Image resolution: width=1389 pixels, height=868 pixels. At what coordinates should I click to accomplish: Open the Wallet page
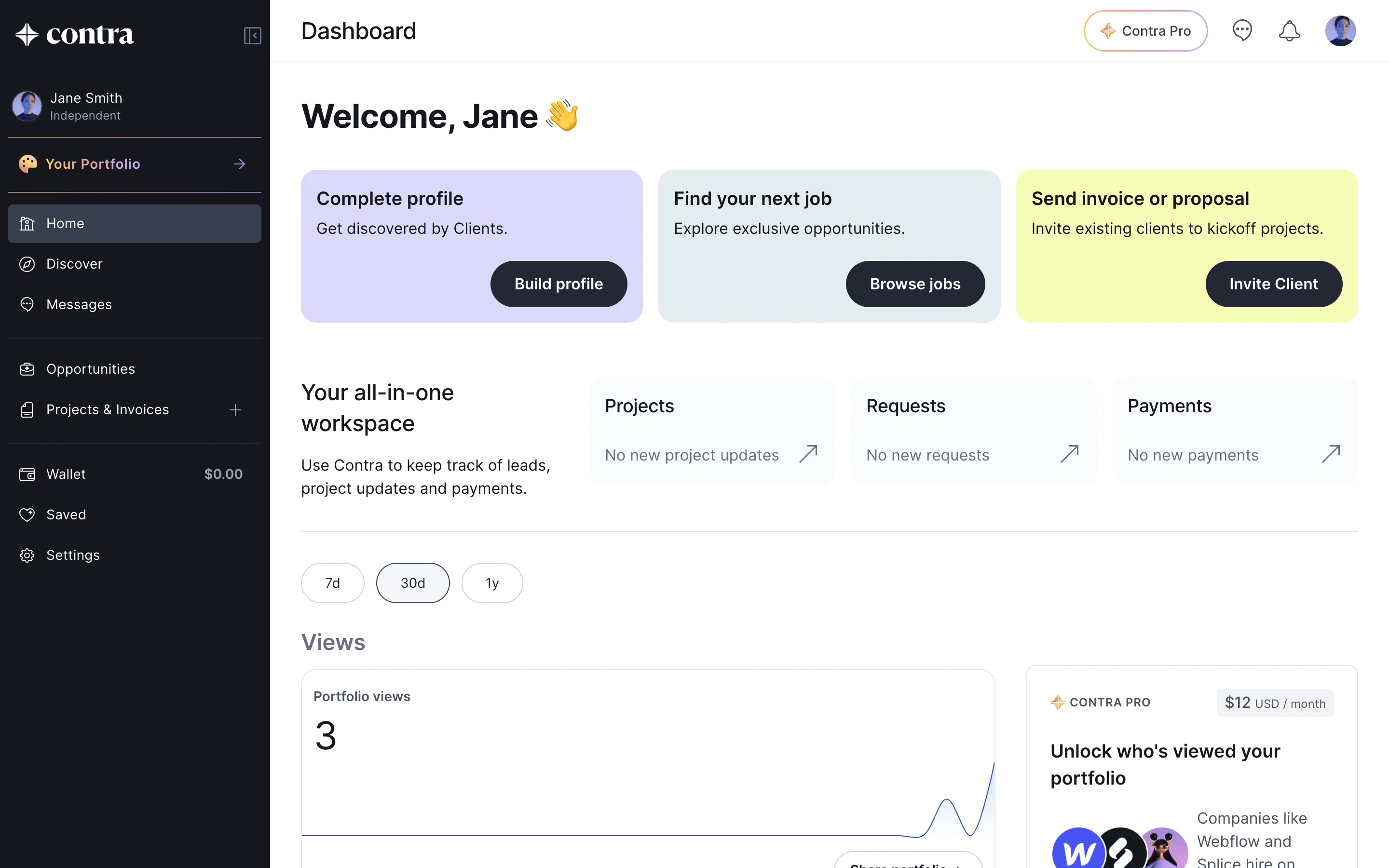pos(67,474)
